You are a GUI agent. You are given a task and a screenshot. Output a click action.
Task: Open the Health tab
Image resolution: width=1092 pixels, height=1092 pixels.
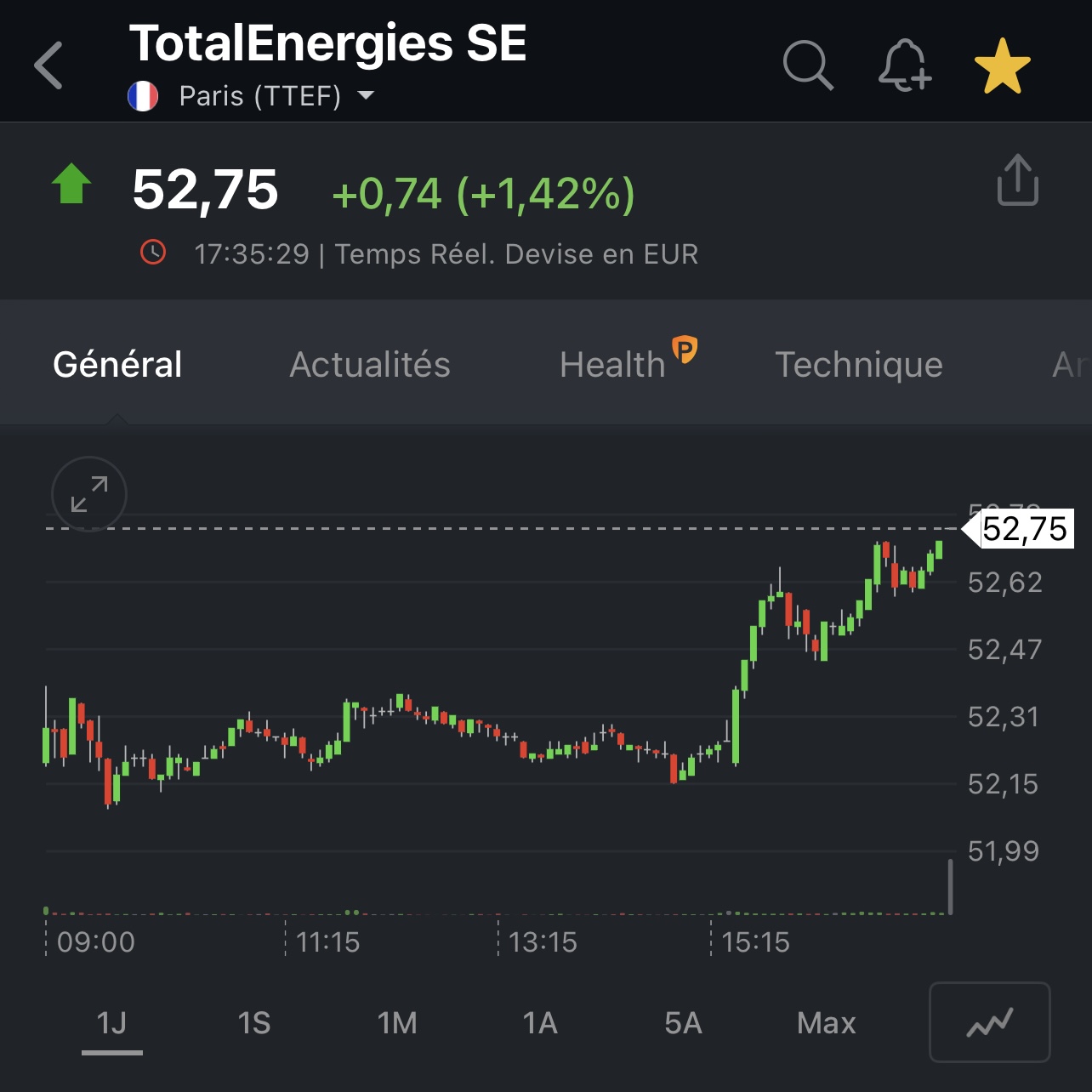click(612, 365)
